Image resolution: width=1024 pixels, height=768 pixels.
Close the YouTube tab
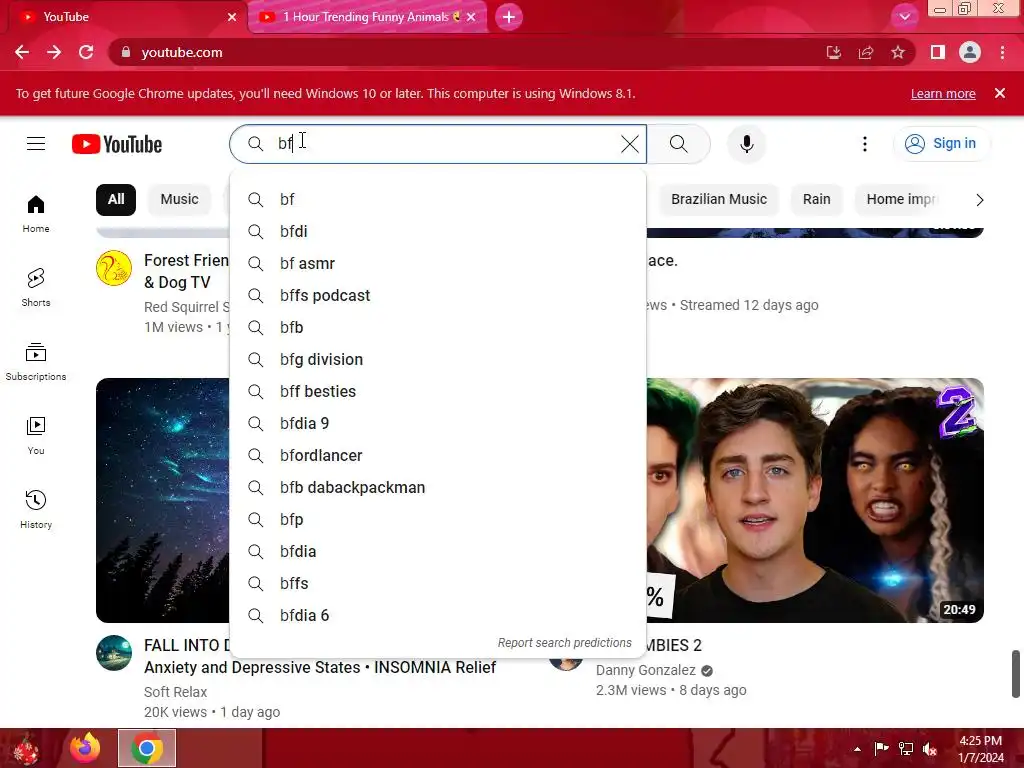pyautogui.click(x=232, y=17)
